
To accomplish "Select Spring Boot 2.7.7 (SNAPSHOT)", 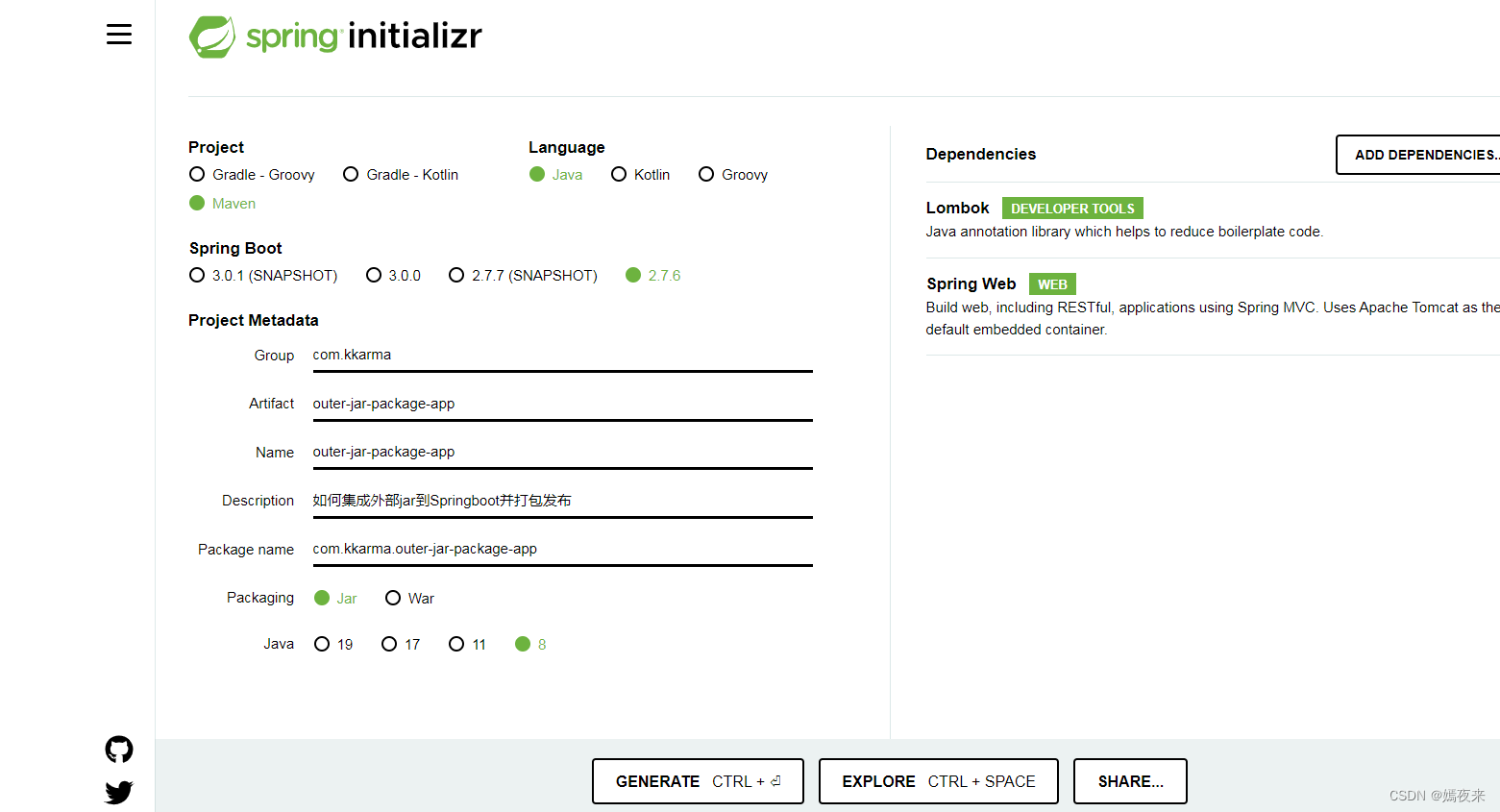I will 523,276.
